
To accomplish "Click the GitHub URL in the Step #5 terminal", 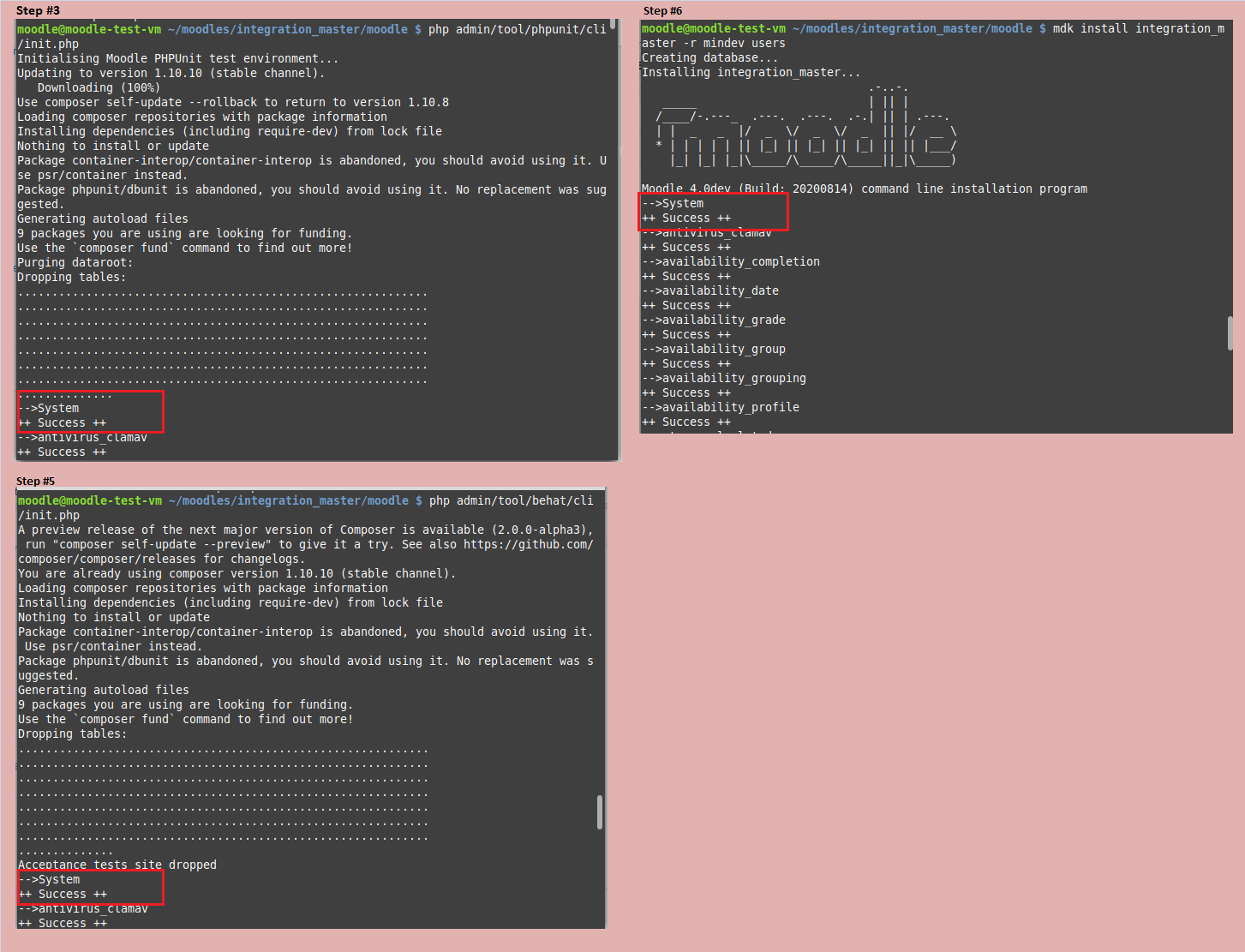I will point(306,552).
